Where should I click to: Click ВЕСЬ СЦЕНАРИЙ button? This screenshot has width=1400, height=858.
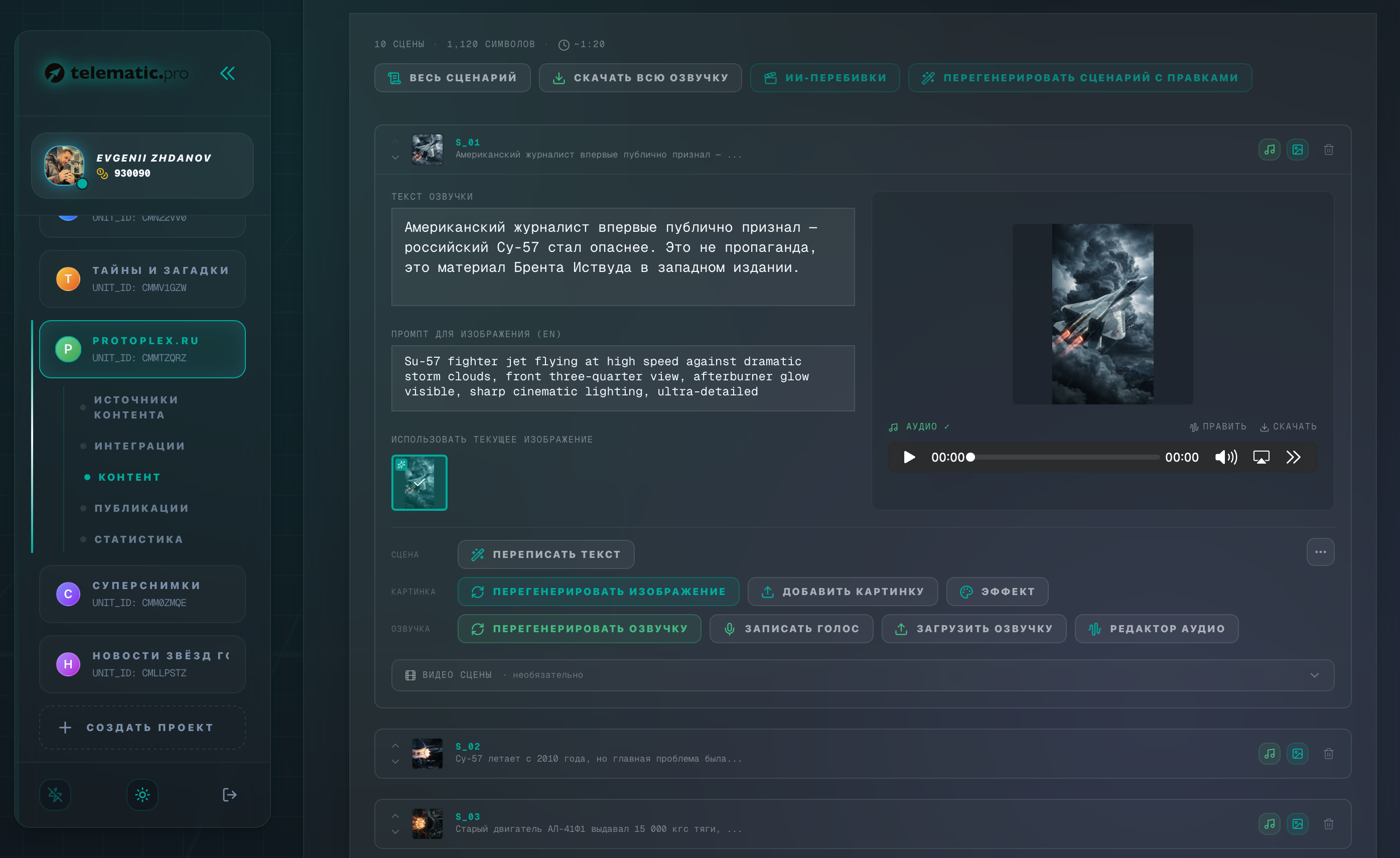[x=452, y=78]
